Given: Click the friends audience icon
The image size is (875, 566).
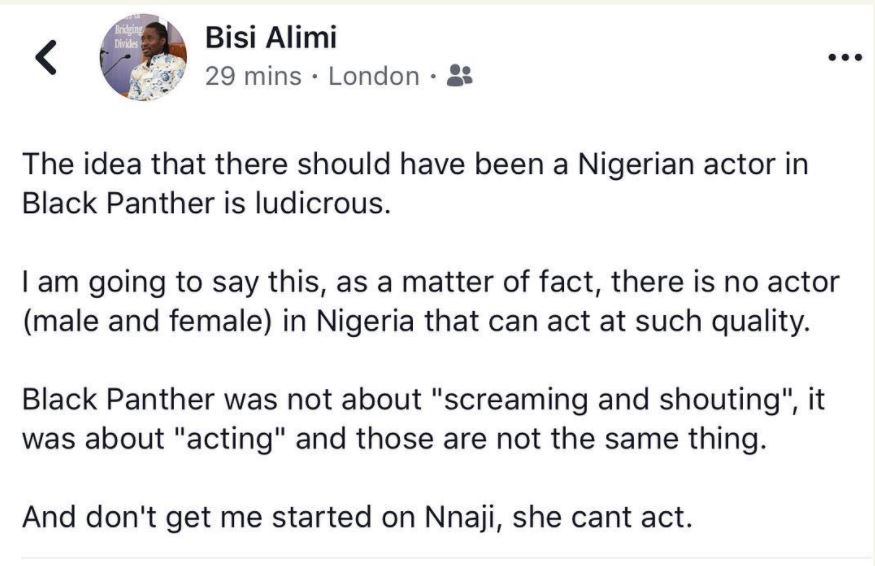Looking at the screenshot, I should click(x=459, y=76).
